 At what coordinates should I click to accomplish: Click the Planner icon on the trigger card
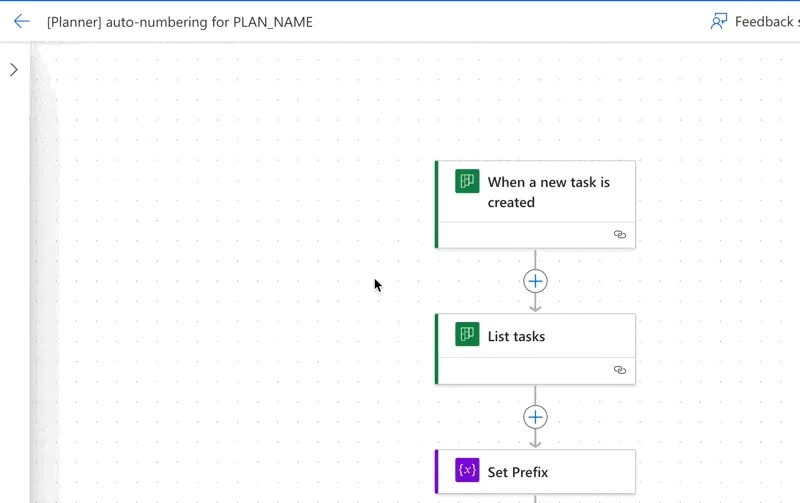(467, 181)
